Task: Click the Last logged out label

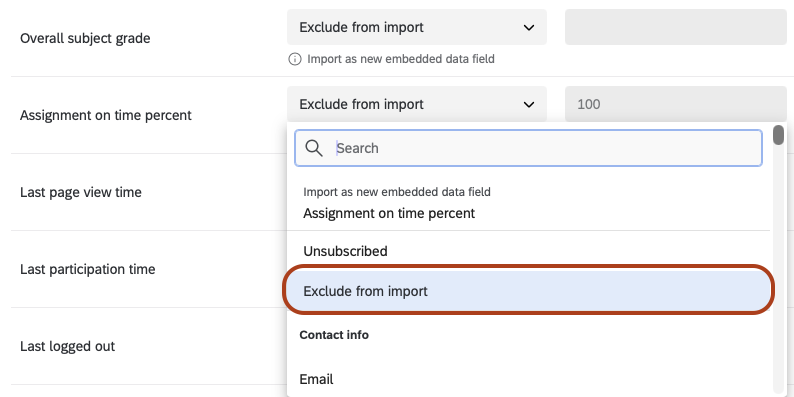Action: (x=68, y=346)
